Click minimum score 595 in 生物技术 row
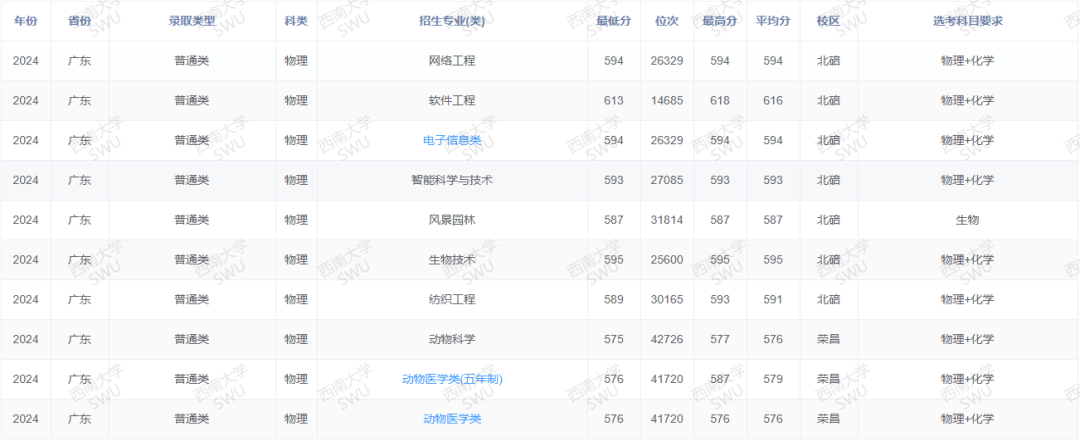This screenshot has width=1080, height=441. (614, 260)
